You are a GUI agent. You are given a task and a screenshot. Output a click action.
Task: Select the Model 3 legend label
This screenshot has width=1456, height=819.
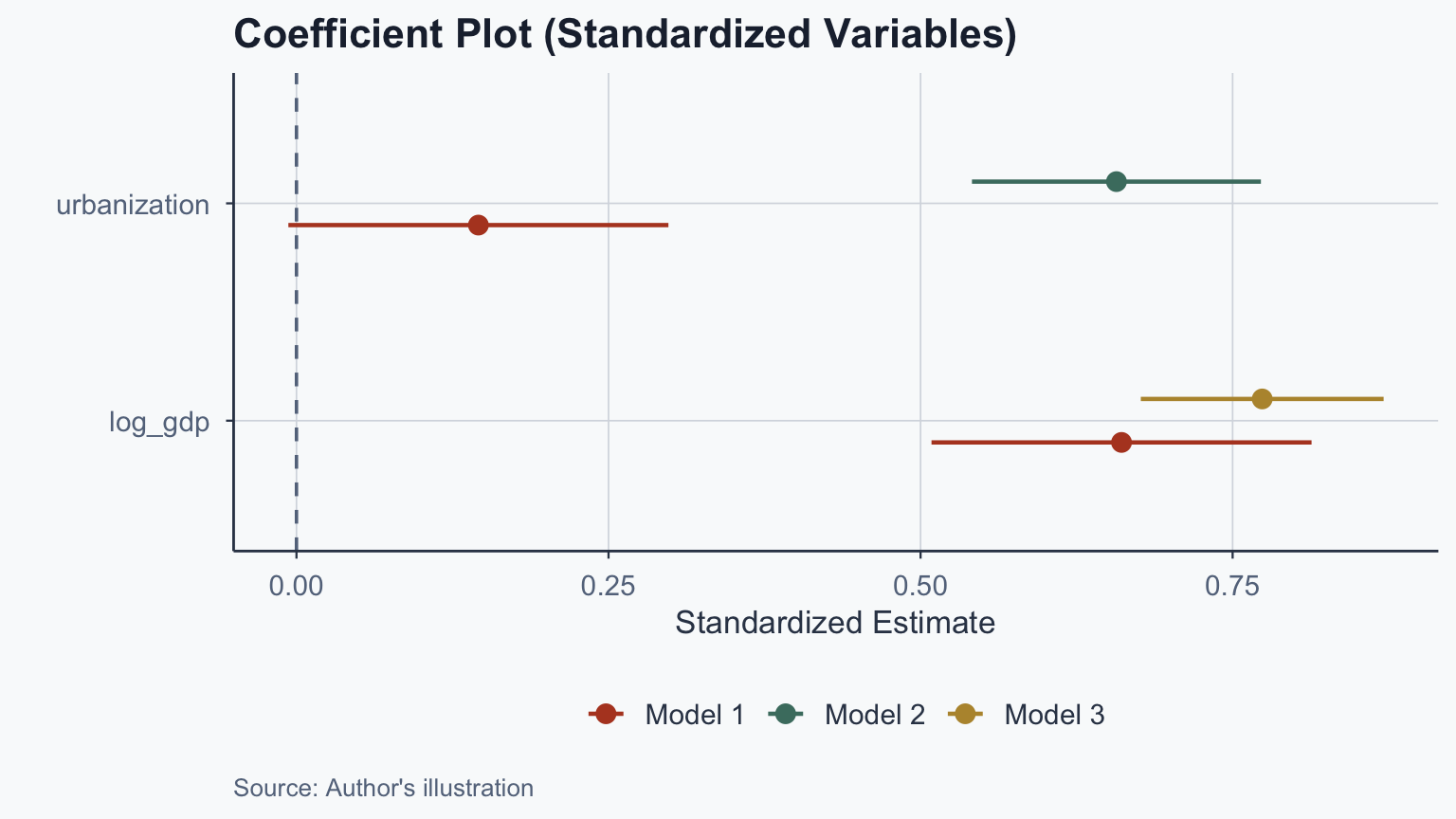pos(1054,715)
